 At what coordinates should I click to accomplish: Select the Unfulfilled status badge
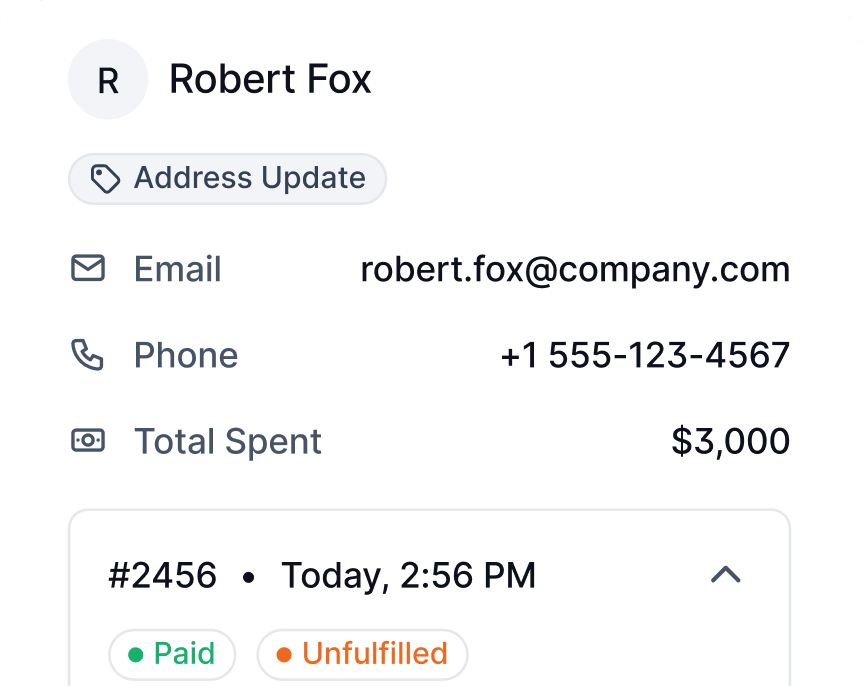[x=363, y=654]
